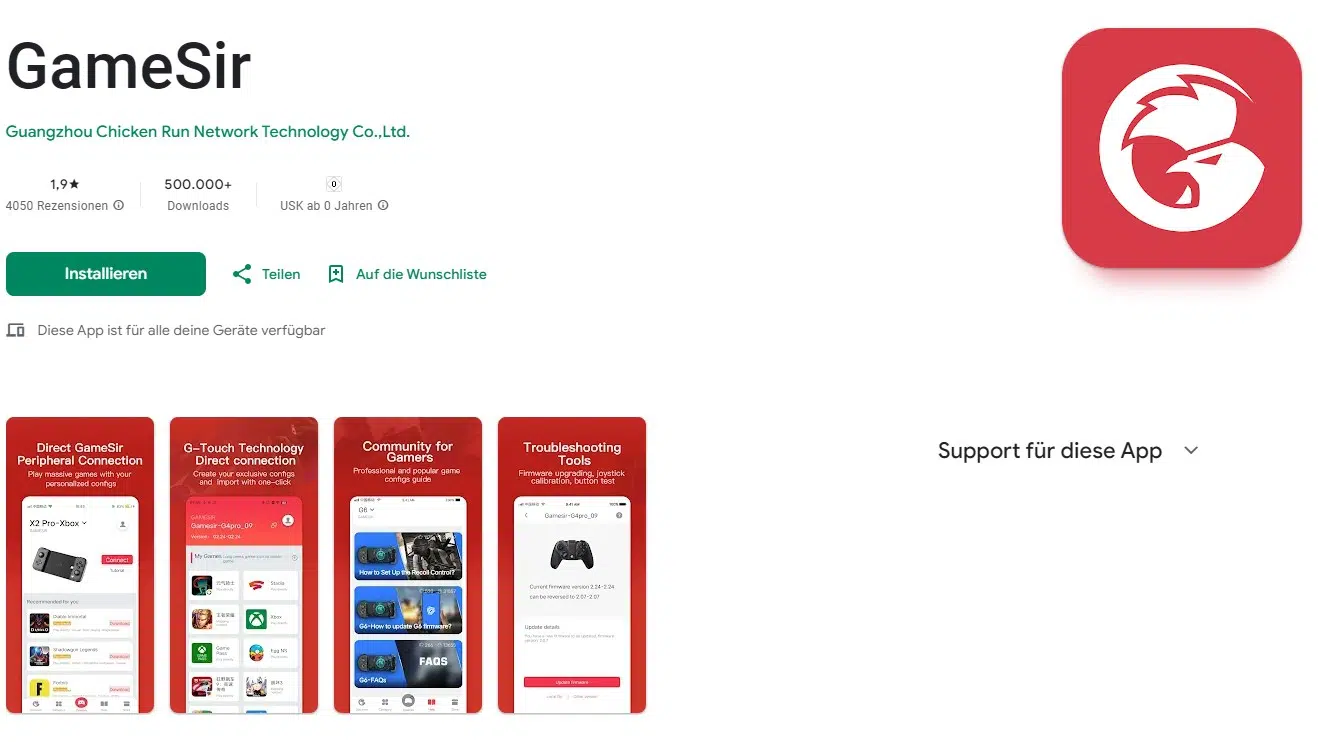Click the Teilen share icon

(x=242, y=274)
